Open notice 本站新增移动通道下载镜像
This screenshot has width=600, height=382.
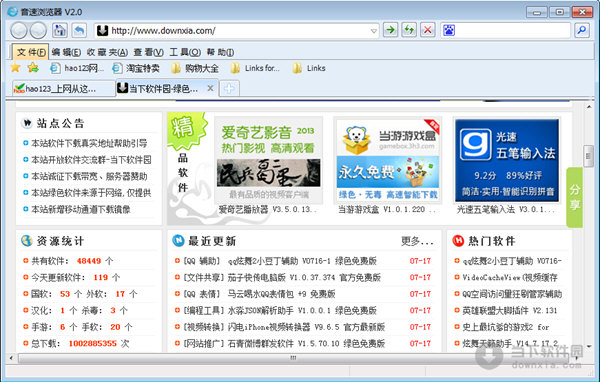(x=81, y=209)
